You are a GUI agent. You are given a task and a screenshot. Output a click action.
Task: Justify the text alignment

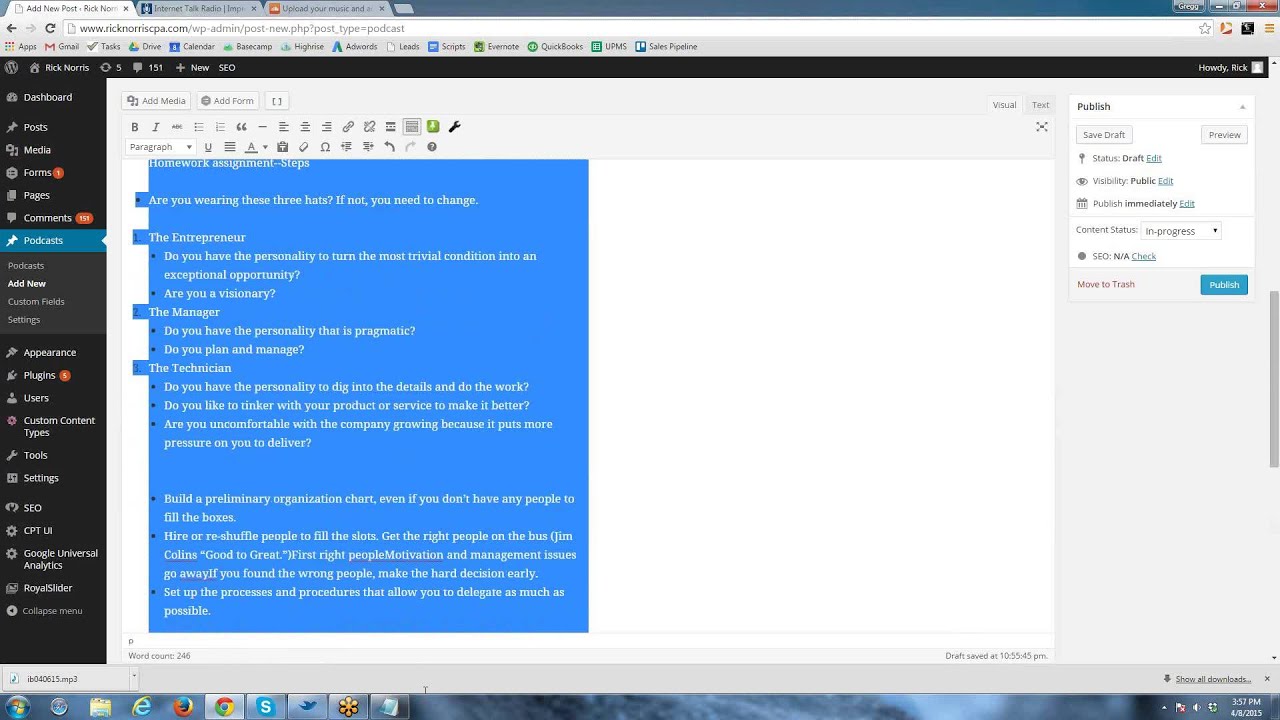click(229, 147)
